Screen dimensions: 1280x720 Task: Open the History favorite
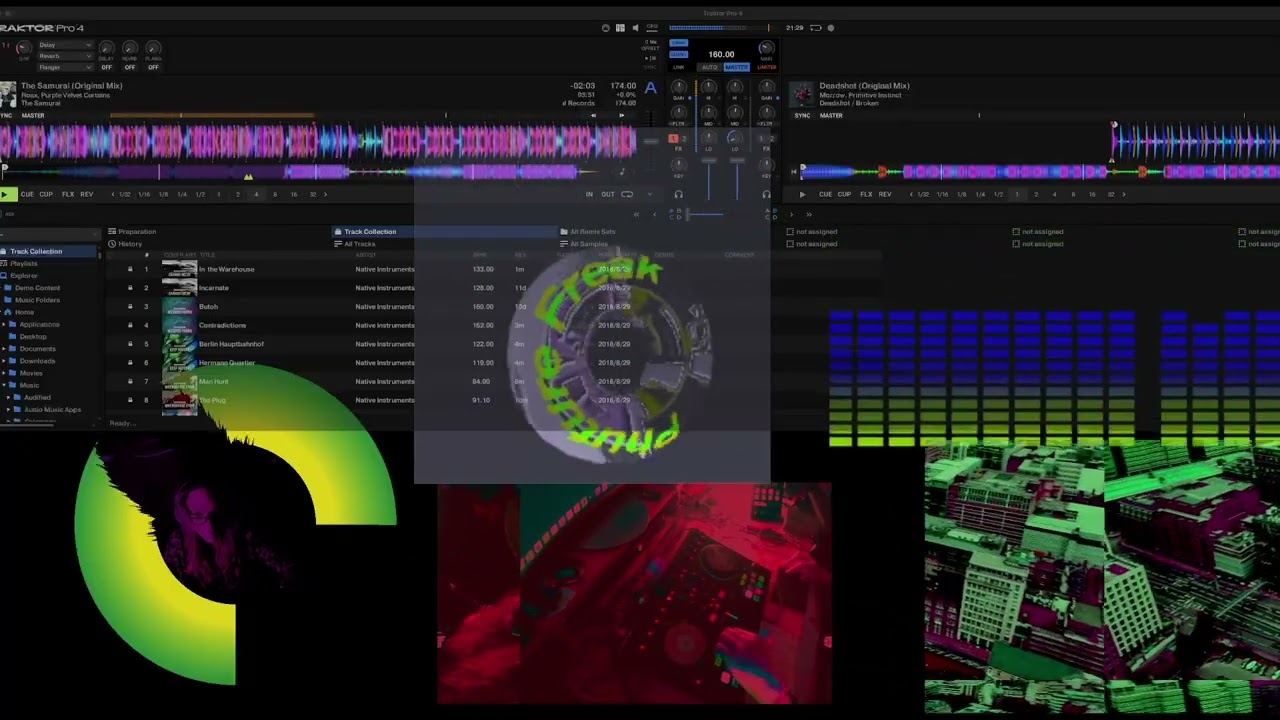tap(125, 244)
